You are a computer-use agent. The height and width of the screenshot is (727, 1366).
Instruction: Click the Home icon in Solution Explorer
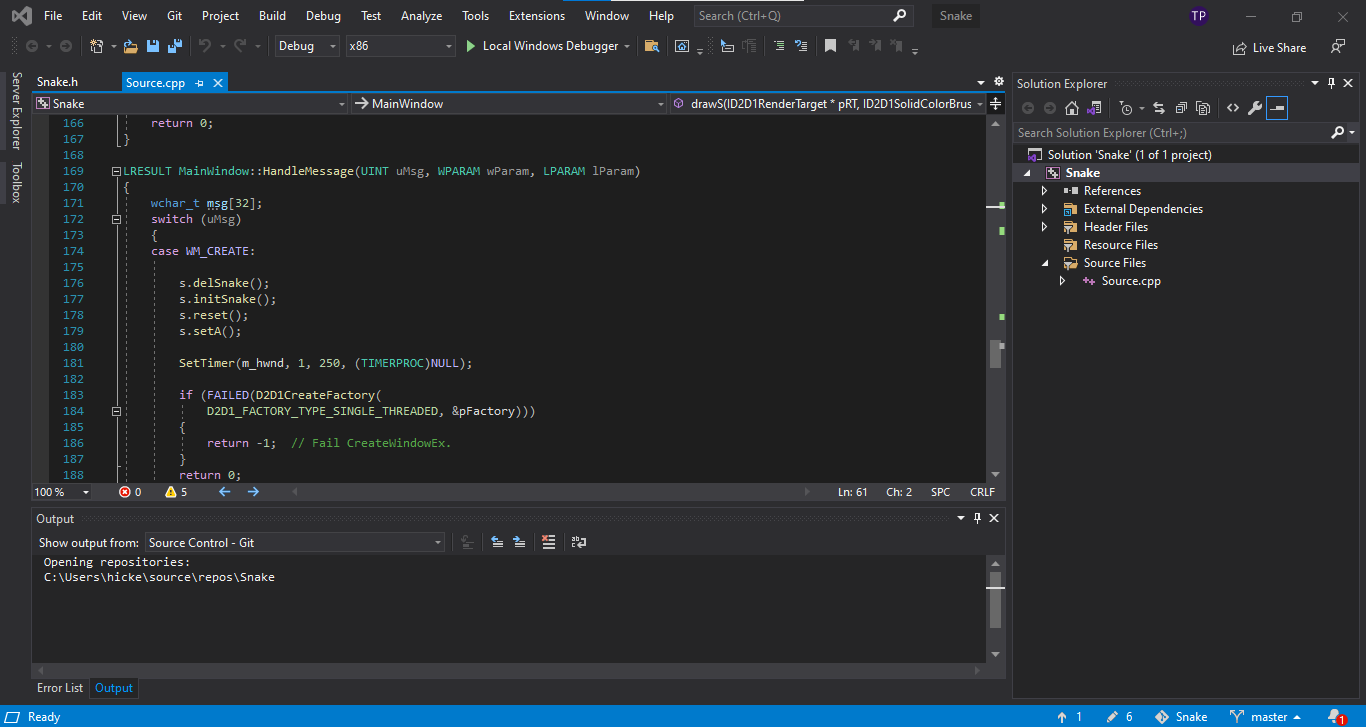coord(1072,108)
